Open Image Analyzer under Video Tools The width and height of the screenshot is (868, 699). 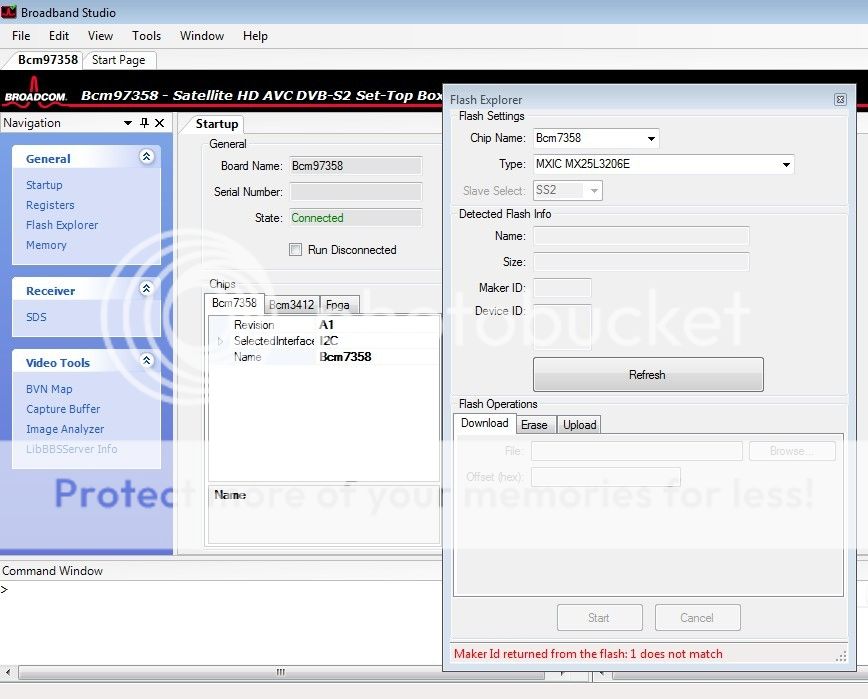click(x=65, y=429)
